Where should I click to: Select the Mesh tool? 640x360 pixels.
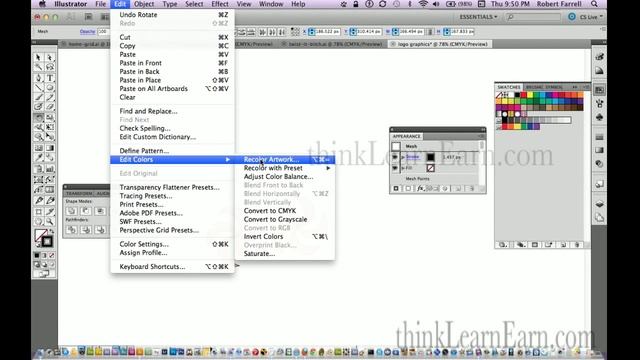(38, 148)
